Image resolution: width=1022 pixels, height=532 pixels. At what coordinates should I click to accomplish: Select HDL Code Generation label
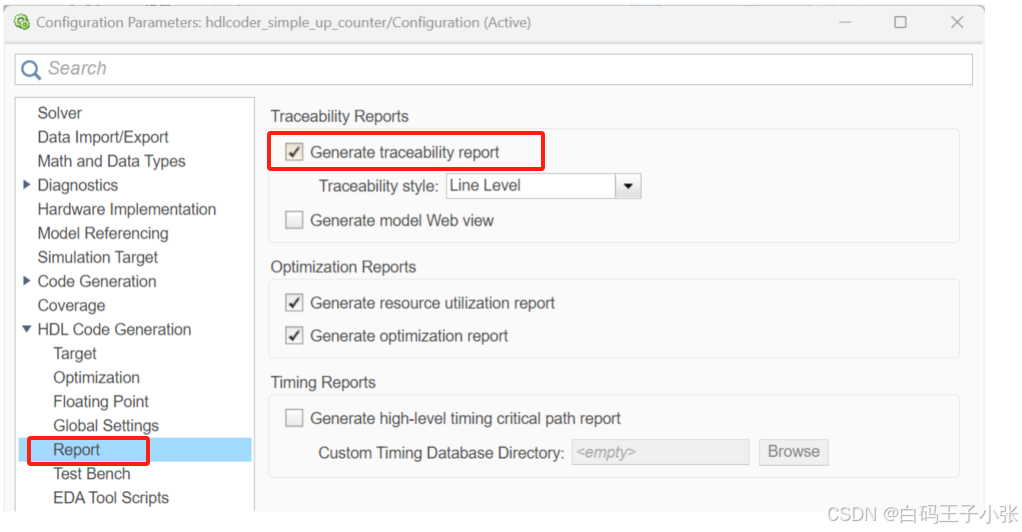coord(114,329)
